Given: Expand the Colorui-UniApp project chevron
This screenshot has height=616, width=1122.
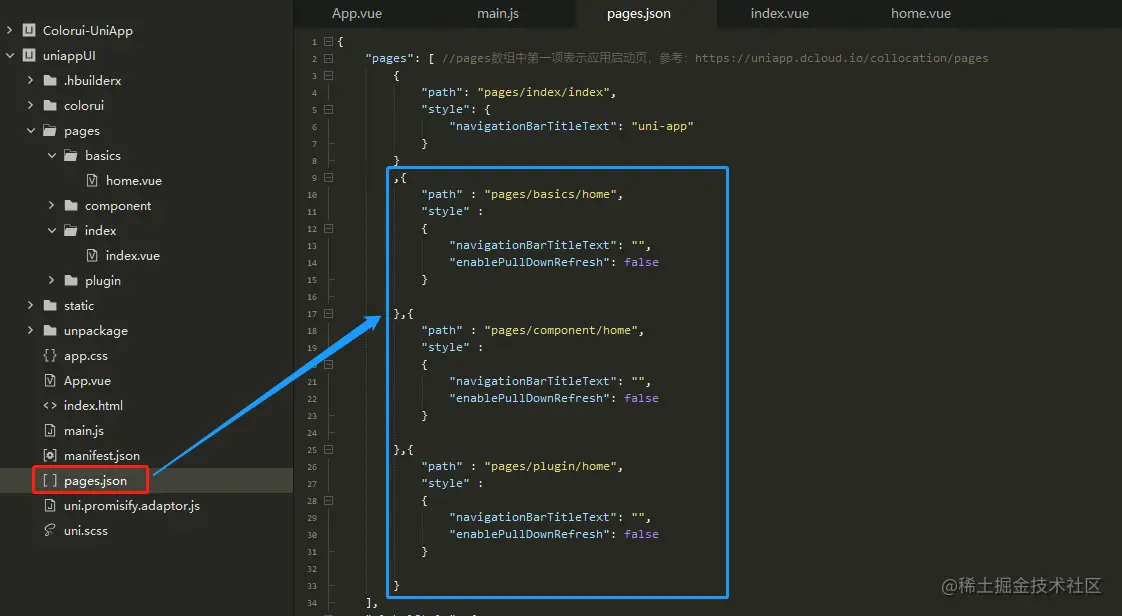Looking at the screenshot, I should coord(9,30).
